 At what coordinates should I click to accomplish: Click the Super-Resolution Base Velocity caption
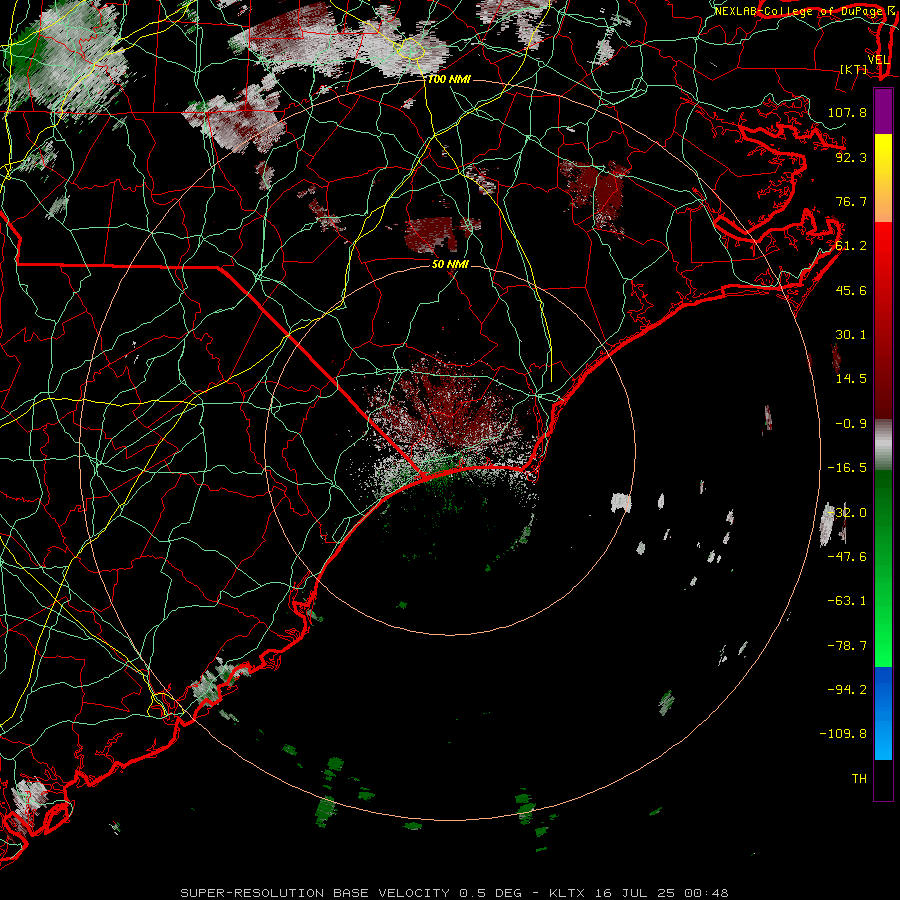click(455, 893)
